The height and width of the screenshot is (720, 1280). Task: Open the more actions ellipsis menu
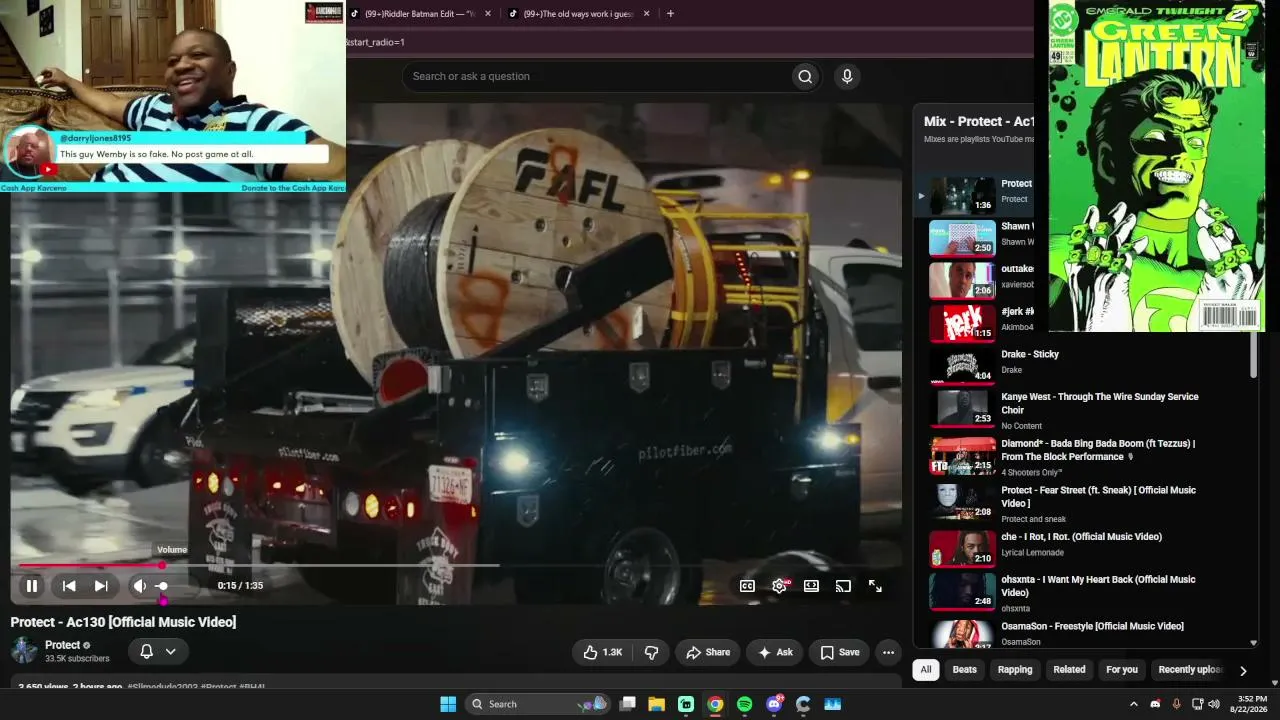tap(888, 652)
